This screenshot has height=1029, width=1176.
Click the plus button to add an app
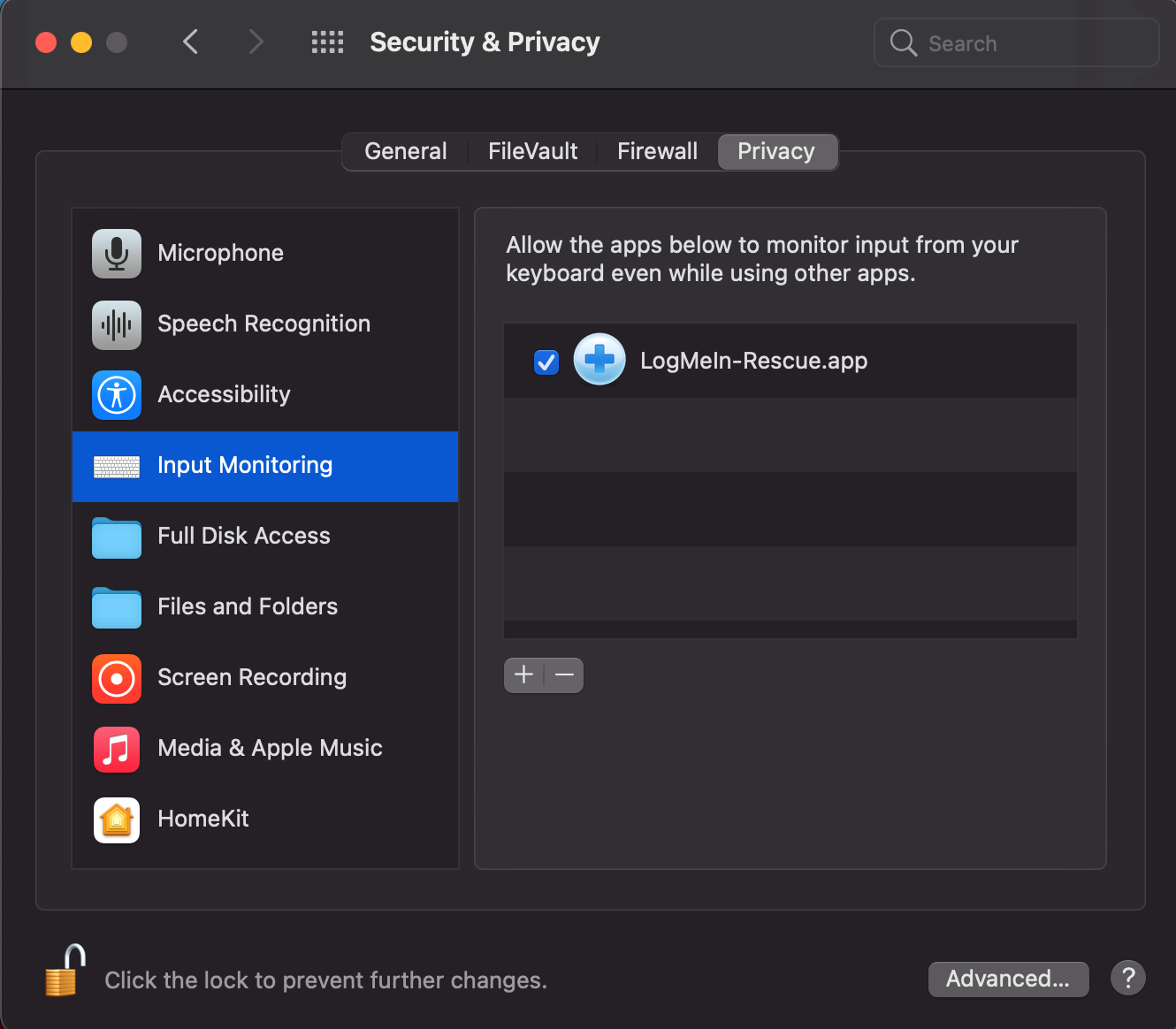coord(523,675)
